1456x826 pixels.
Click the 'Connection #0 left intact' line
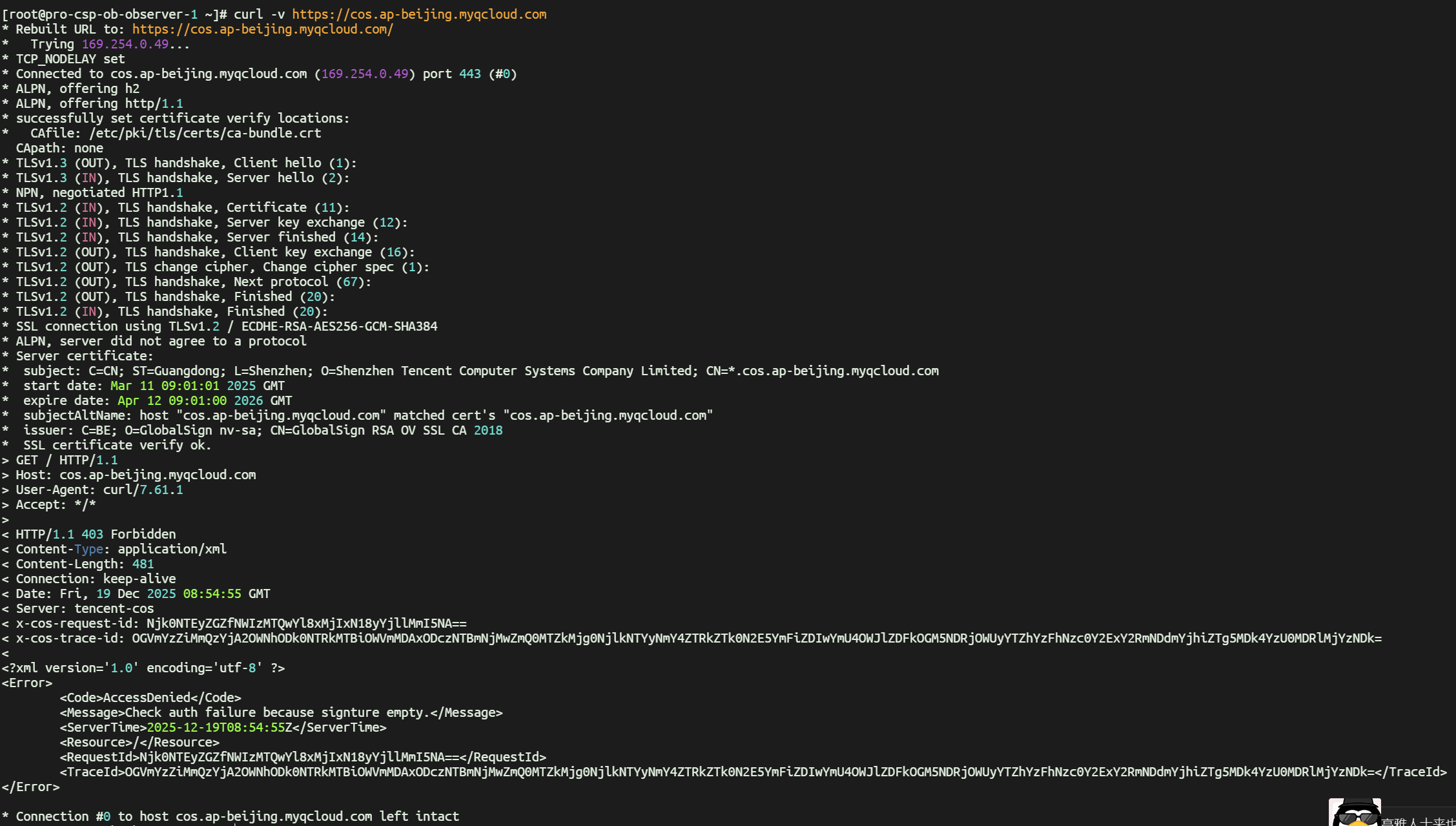point(237,817)
